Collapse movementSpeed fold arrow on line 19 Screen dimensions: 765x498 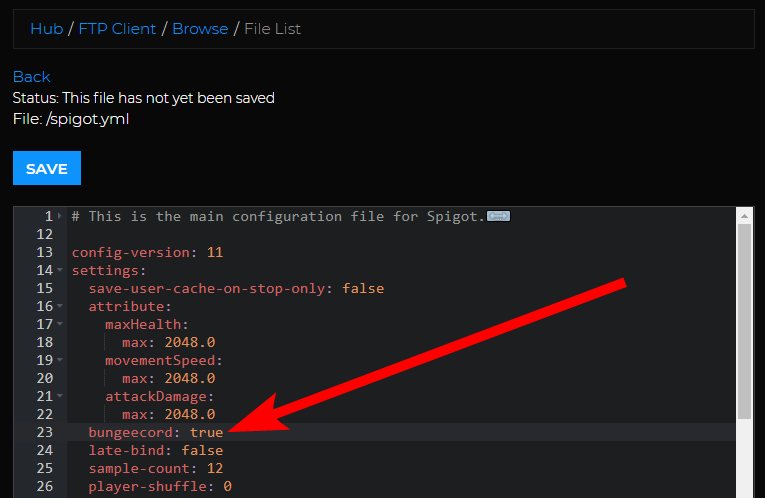pos(60,360)
